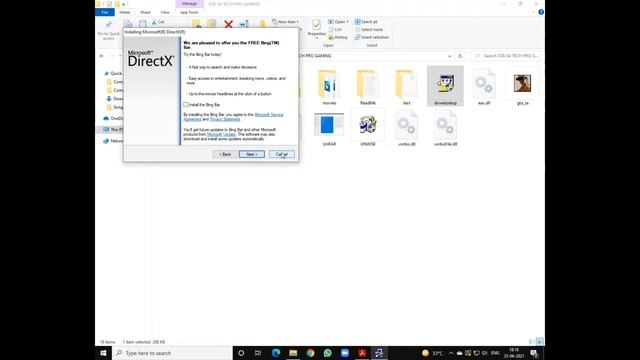Open the Windows Start menu
This screenshot has height=360, width=640.
[103, 353]
